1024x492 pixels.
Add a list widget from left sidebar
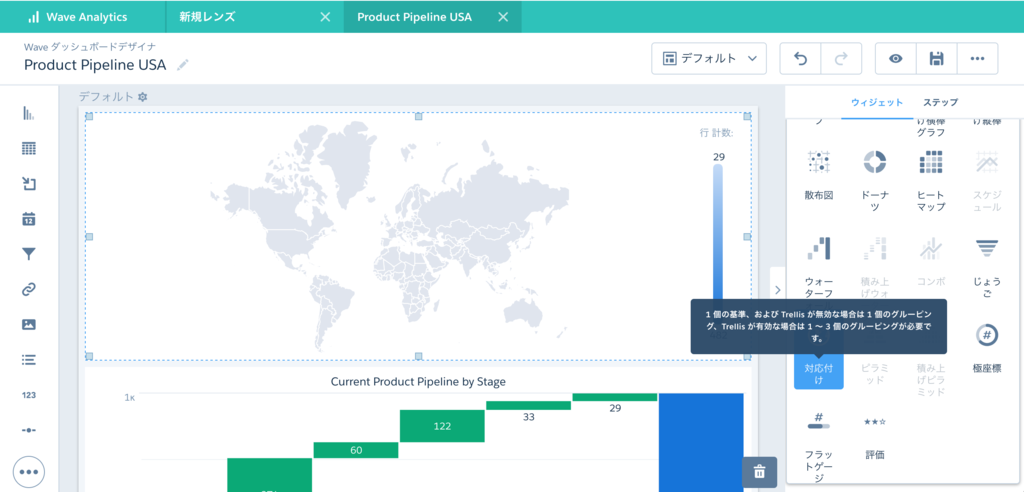(x=29, y=359)
